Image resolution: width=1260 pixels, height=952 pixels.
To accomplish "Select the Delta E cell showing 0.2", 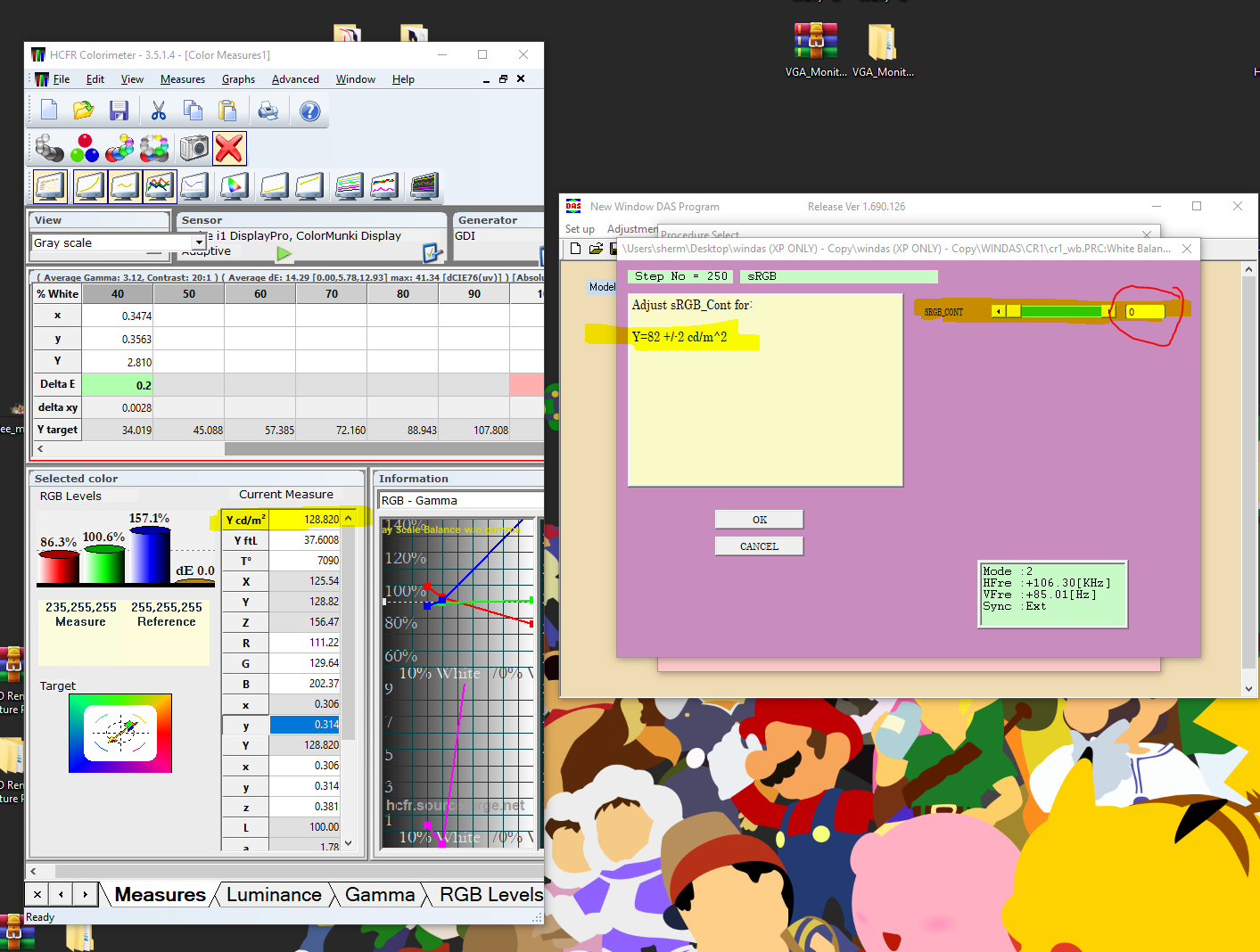I will click(x=118, y=385).
